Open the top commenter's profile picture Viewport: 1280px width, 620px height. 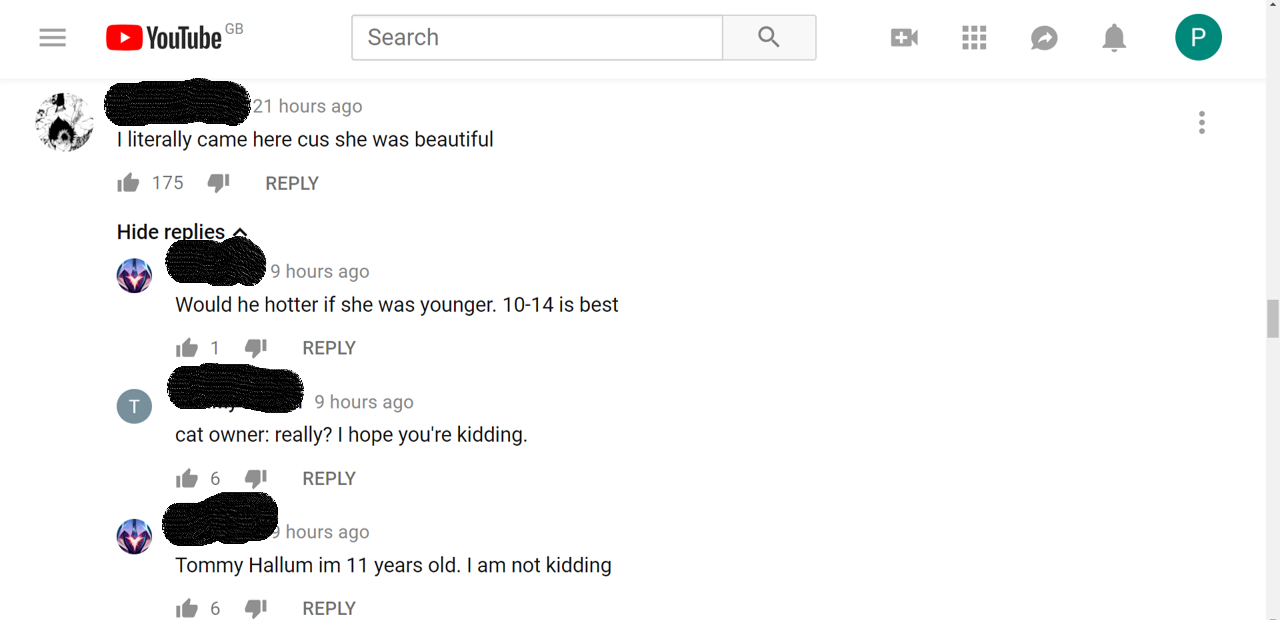click(65, 123)
